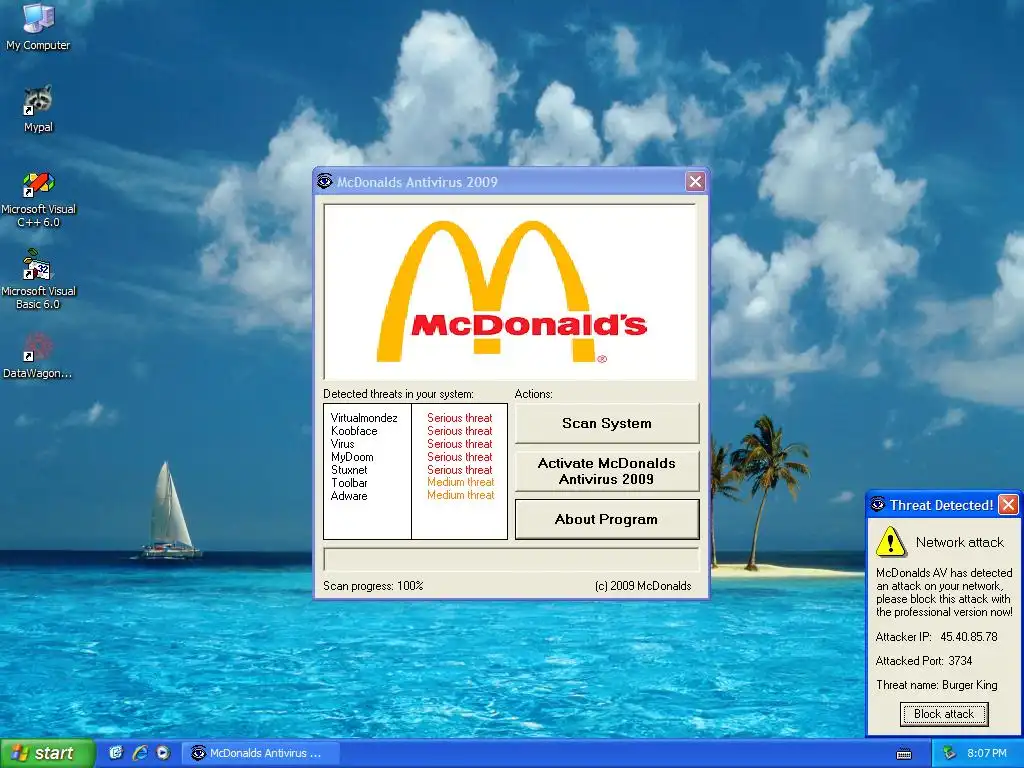1024x768 pixels.
Task: Select Toolbar in threat list
Action: point(349,483)
